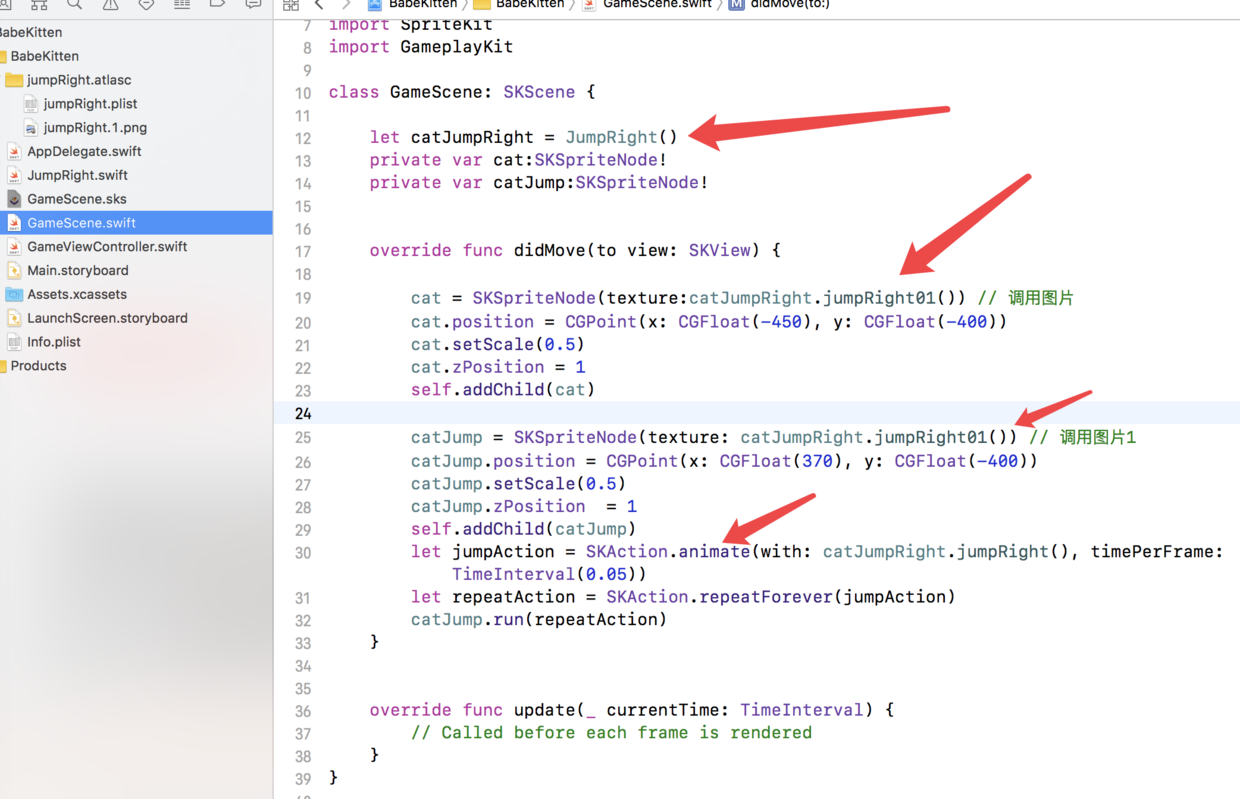Select the Products group folder
This screenshot has height=799, width=1240.
136,366
